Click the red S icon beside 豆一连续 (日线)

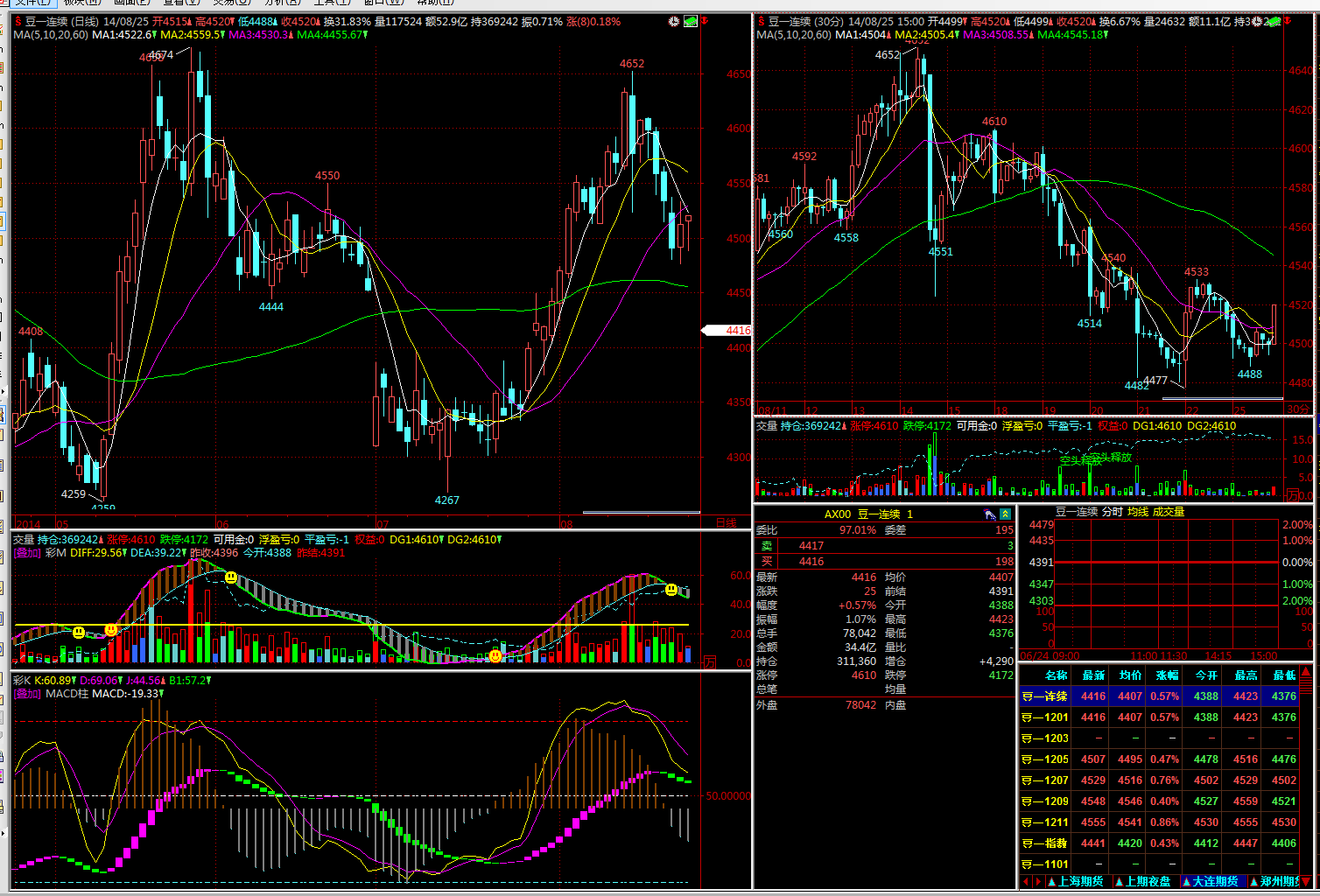tap(18, 21)
